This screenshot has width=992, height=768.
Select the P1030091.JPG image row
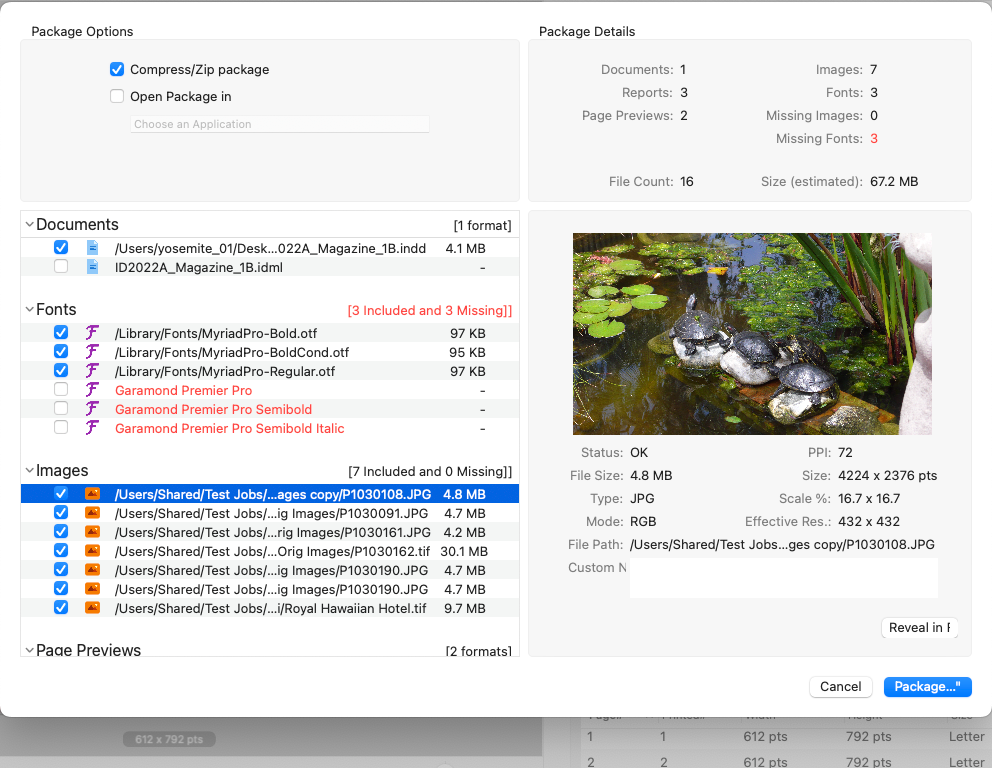[x=270, y=513]
